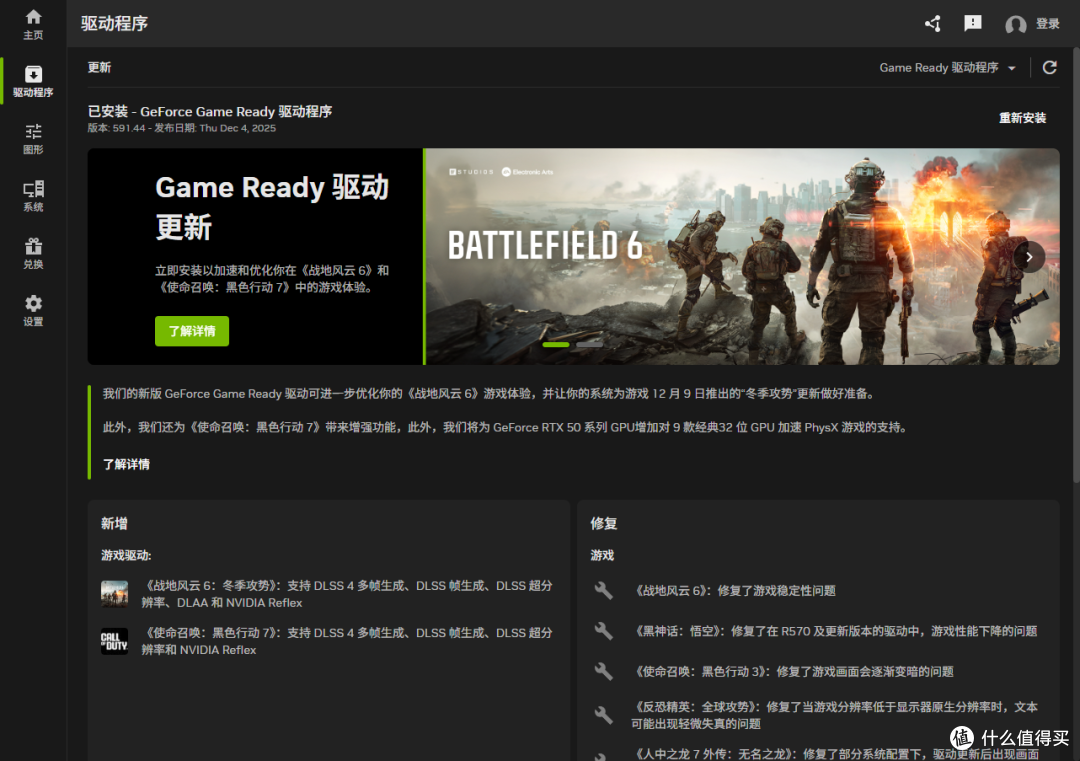The height and width of the screenshot is (761, 1080).
Task: Click the 《使命召唤：黑色行动 7》 DLSS 4 entry
Action: coord(346,641)
